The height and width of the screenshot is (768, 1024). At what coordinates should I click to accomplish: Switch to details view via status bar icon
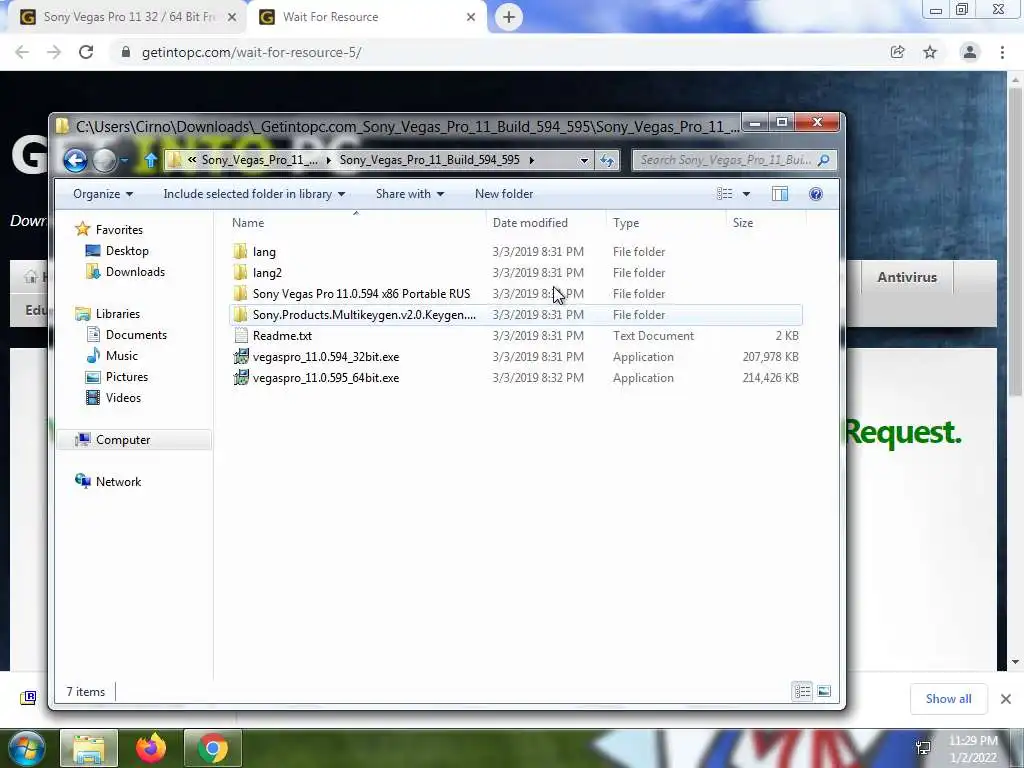pyautogui.click(x=803, y=691)
